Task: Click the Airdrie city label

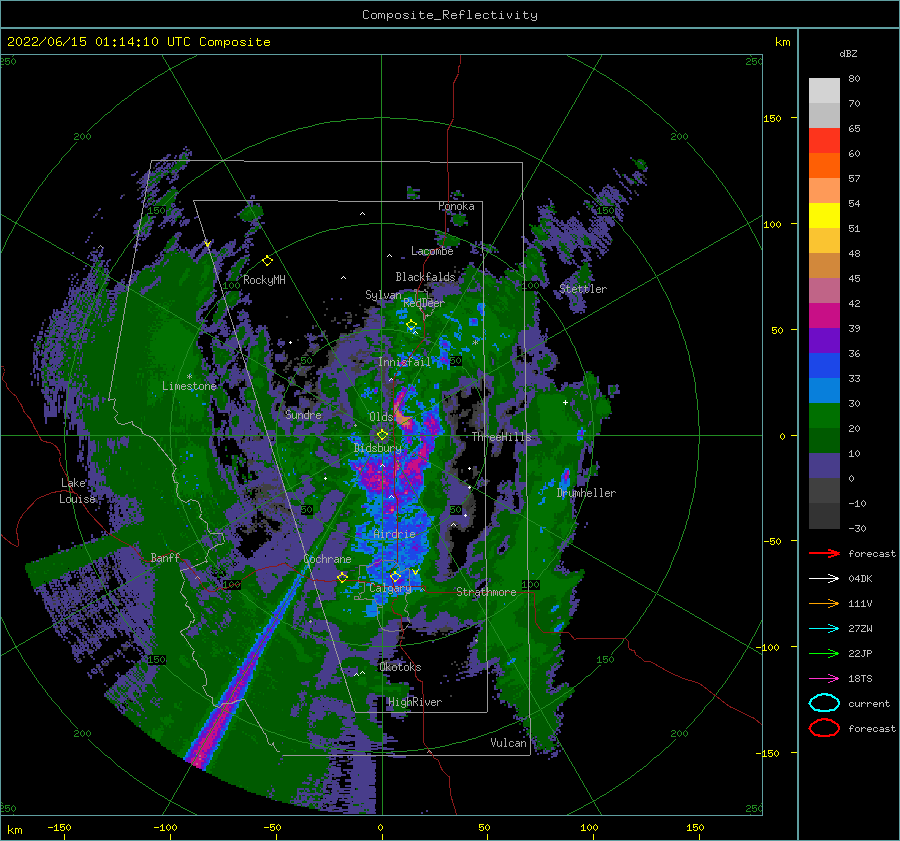Action: click(394, 534)
